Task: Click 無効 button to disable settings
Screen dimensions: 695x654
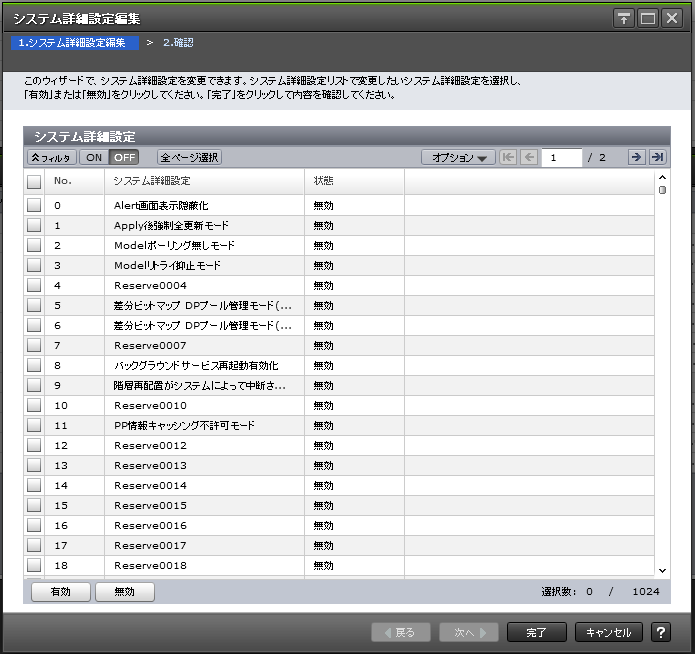Action: 125,591
